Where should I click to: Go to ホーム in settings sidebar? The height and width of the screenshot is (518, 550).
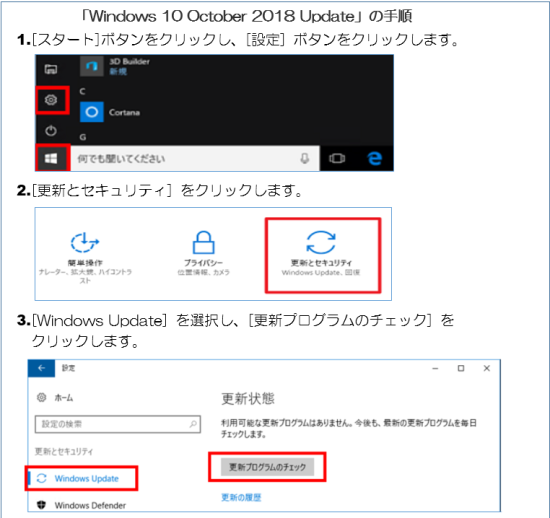[55, 398]
